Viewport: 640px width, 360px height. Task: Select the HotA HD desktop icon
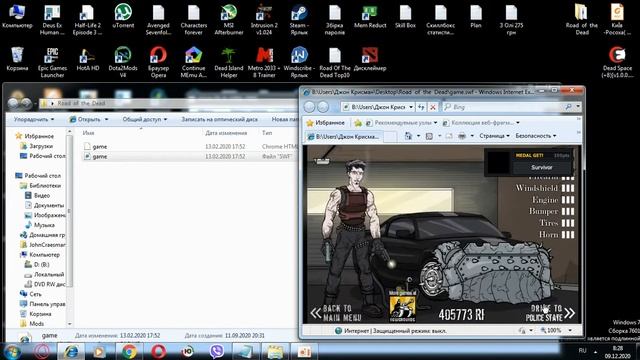coord(88,59)
